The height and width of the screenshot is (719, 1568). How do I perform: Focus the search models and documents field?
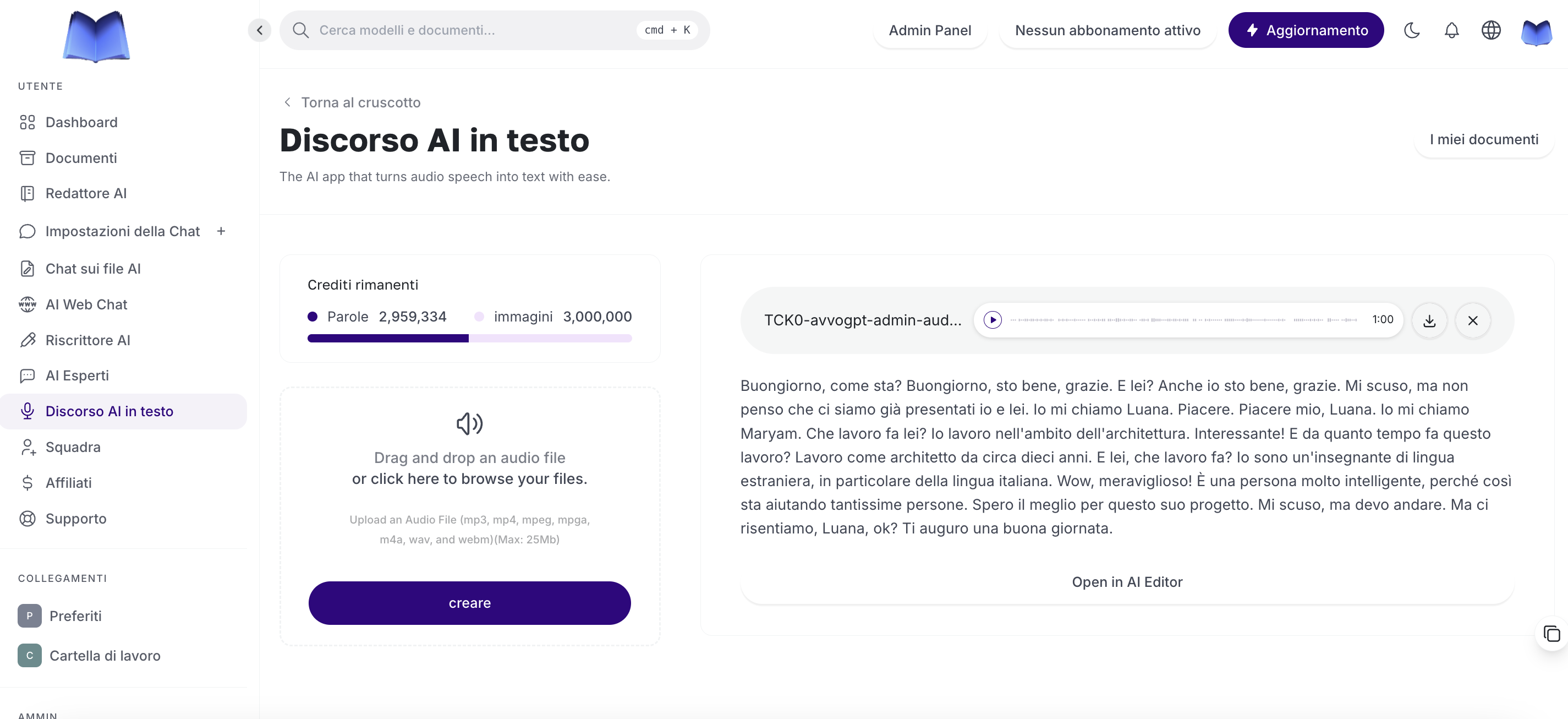tap(475, 30)
